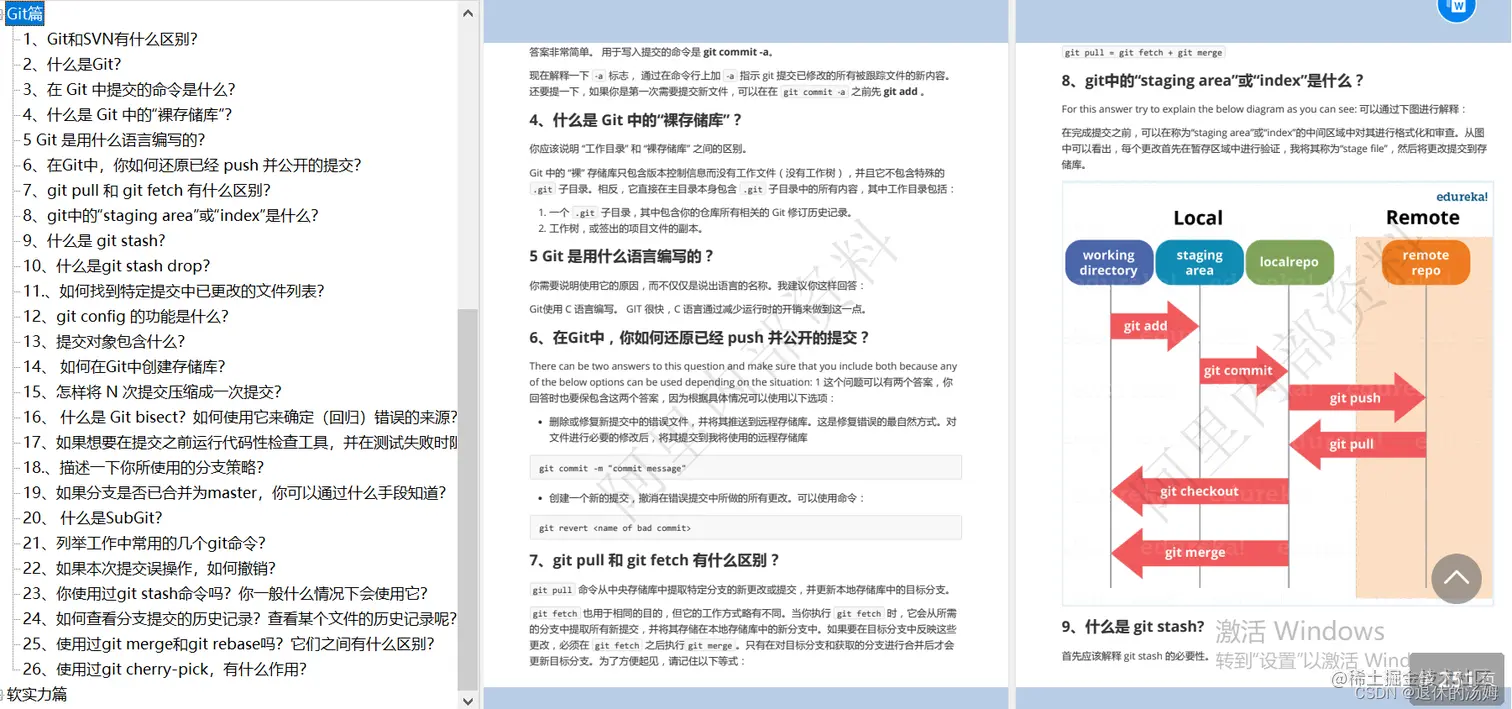The width and height of the screenshot is (1512, 709).
Task: Open outline item 20、什么是SubGit?
Action: 93,518
